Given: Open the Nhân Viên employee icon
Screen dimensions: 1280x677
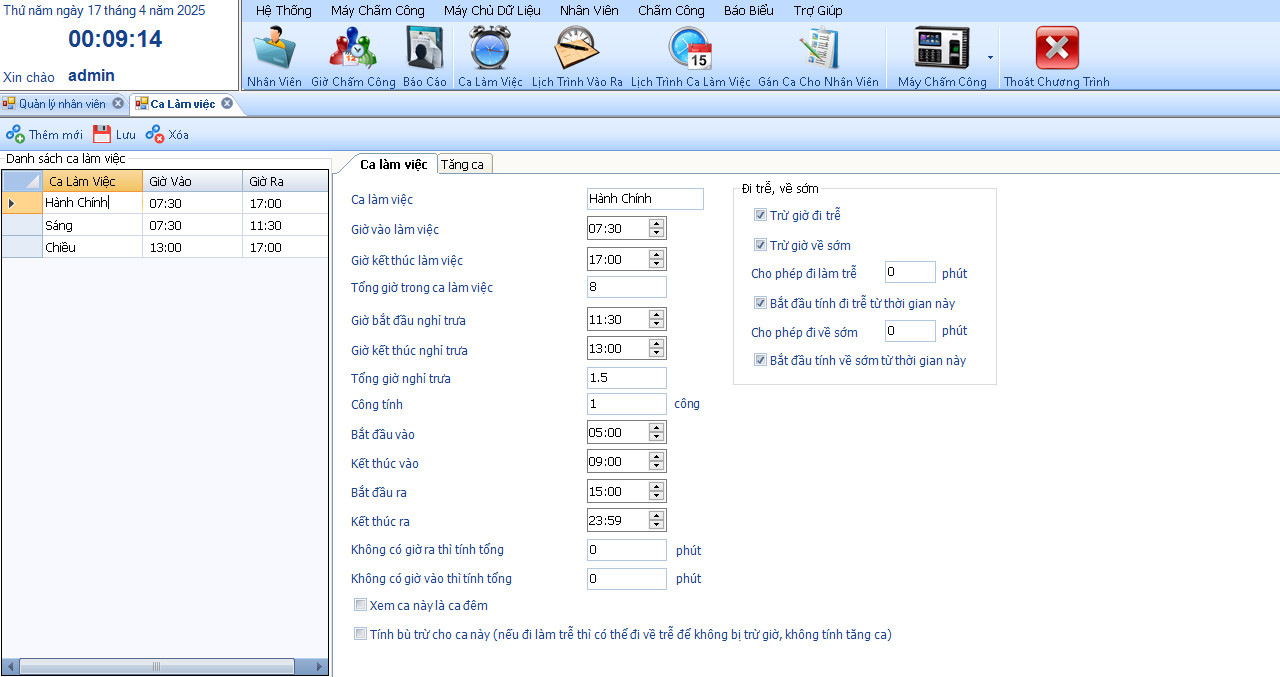Looking at the screenshot, I should pos(274,50).
